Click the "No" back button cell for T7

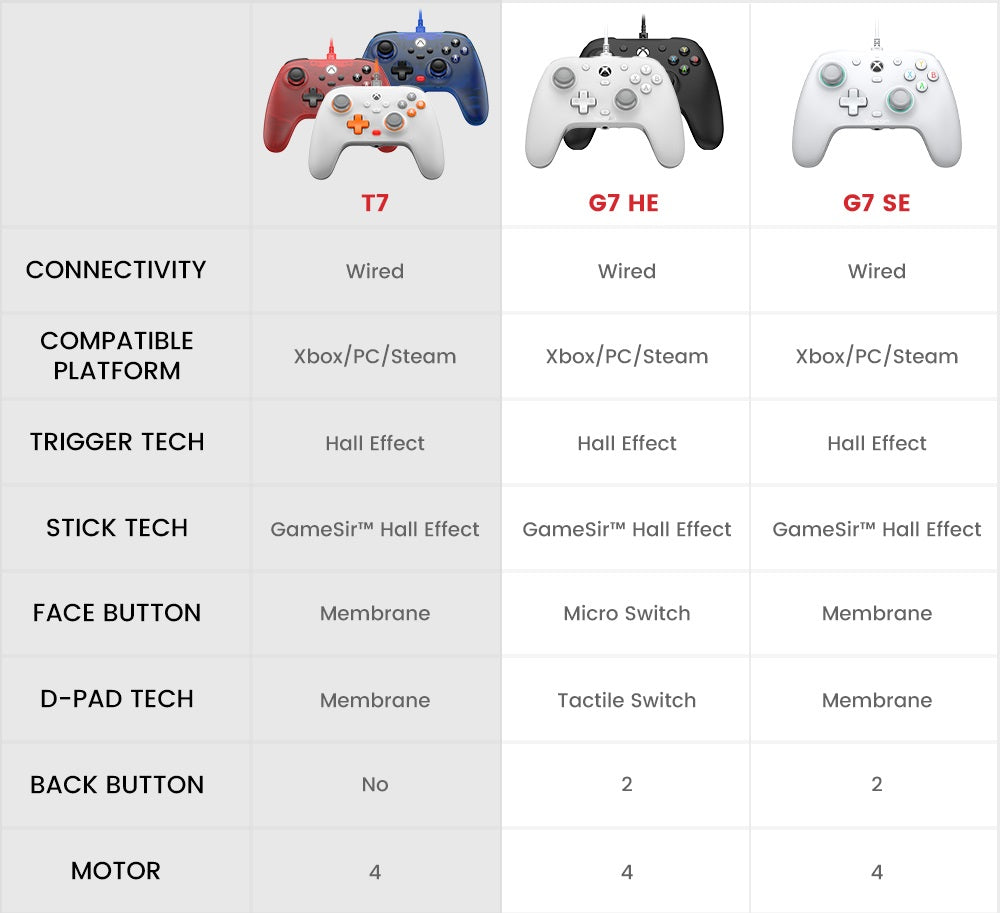[x=375, y=785]
